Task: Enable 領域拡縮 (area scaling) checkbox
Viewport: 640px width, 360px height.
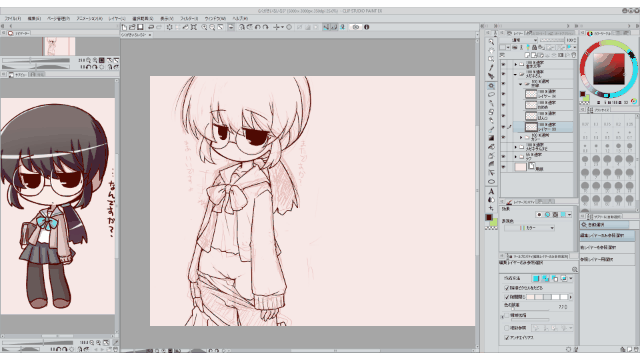Action: (x=507, y=316)
